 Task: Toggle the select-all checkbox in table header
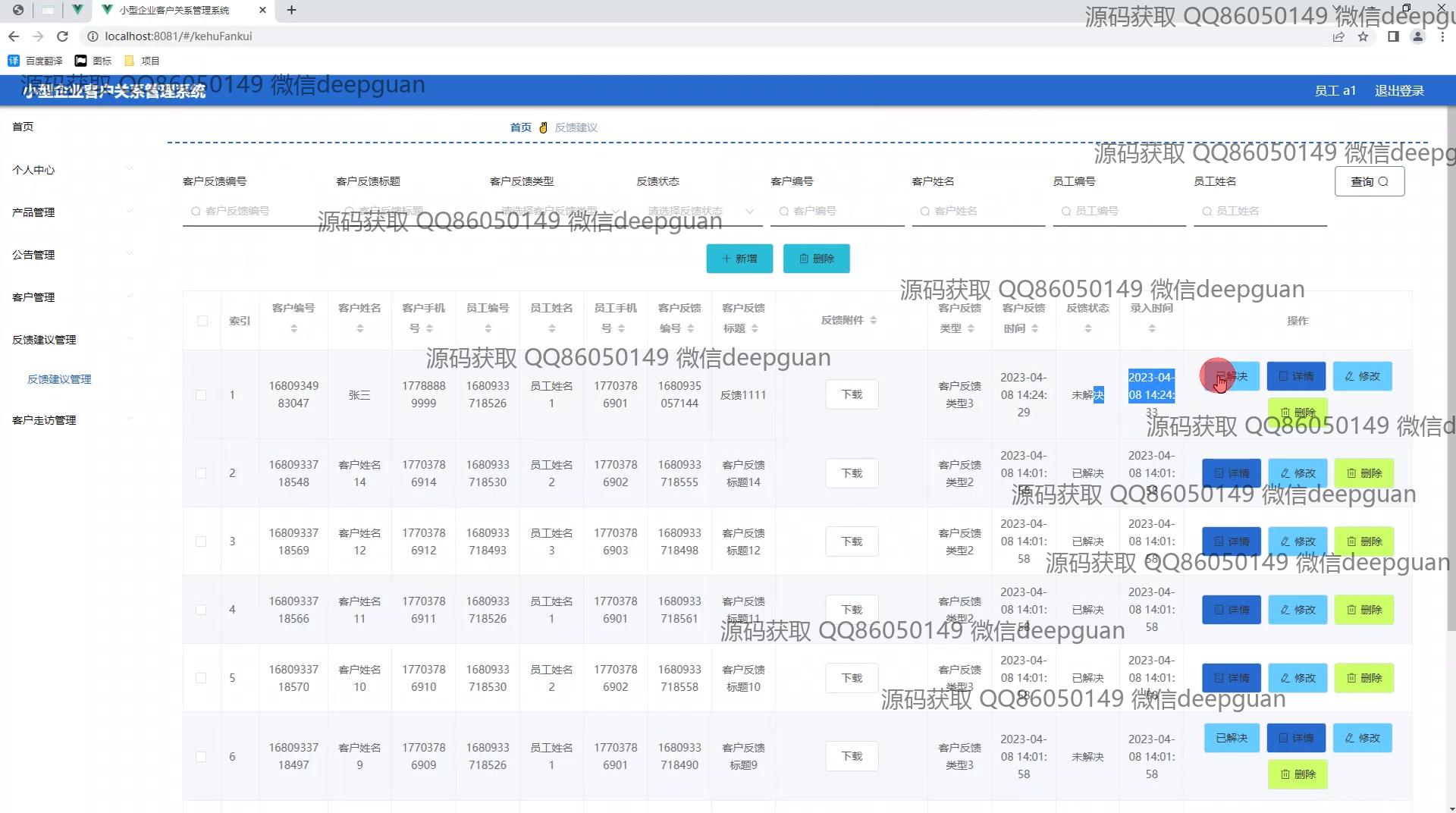coord(202,321)
